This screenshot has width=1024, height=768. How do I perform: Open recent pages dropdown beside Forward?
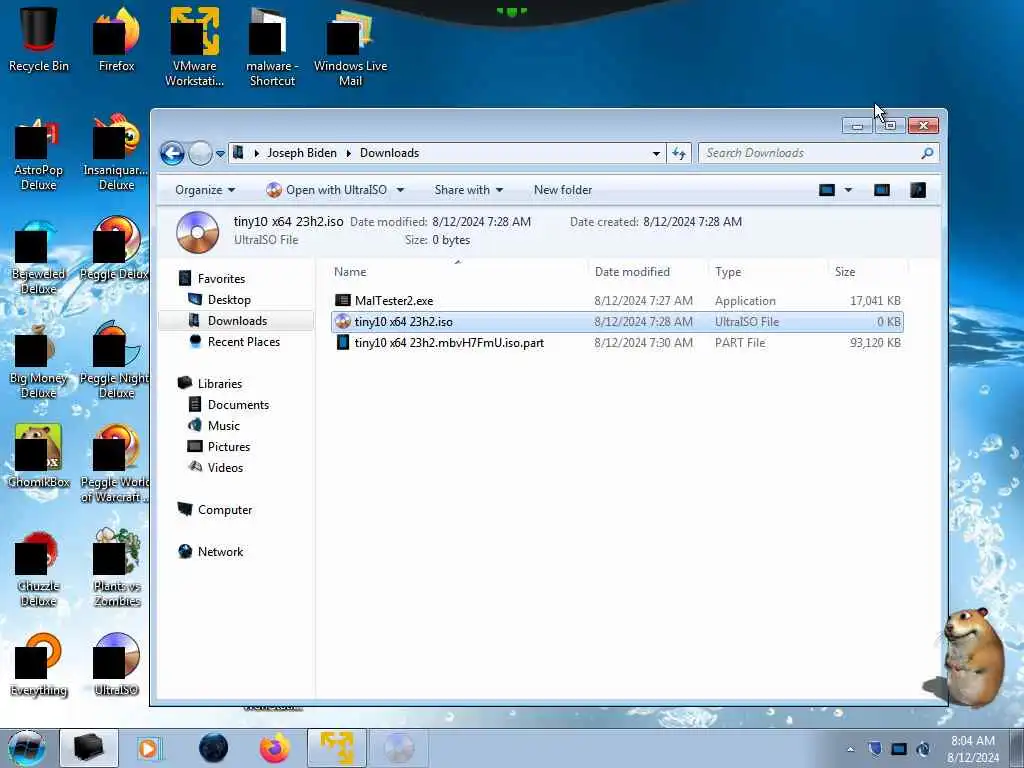click(220, 154)
